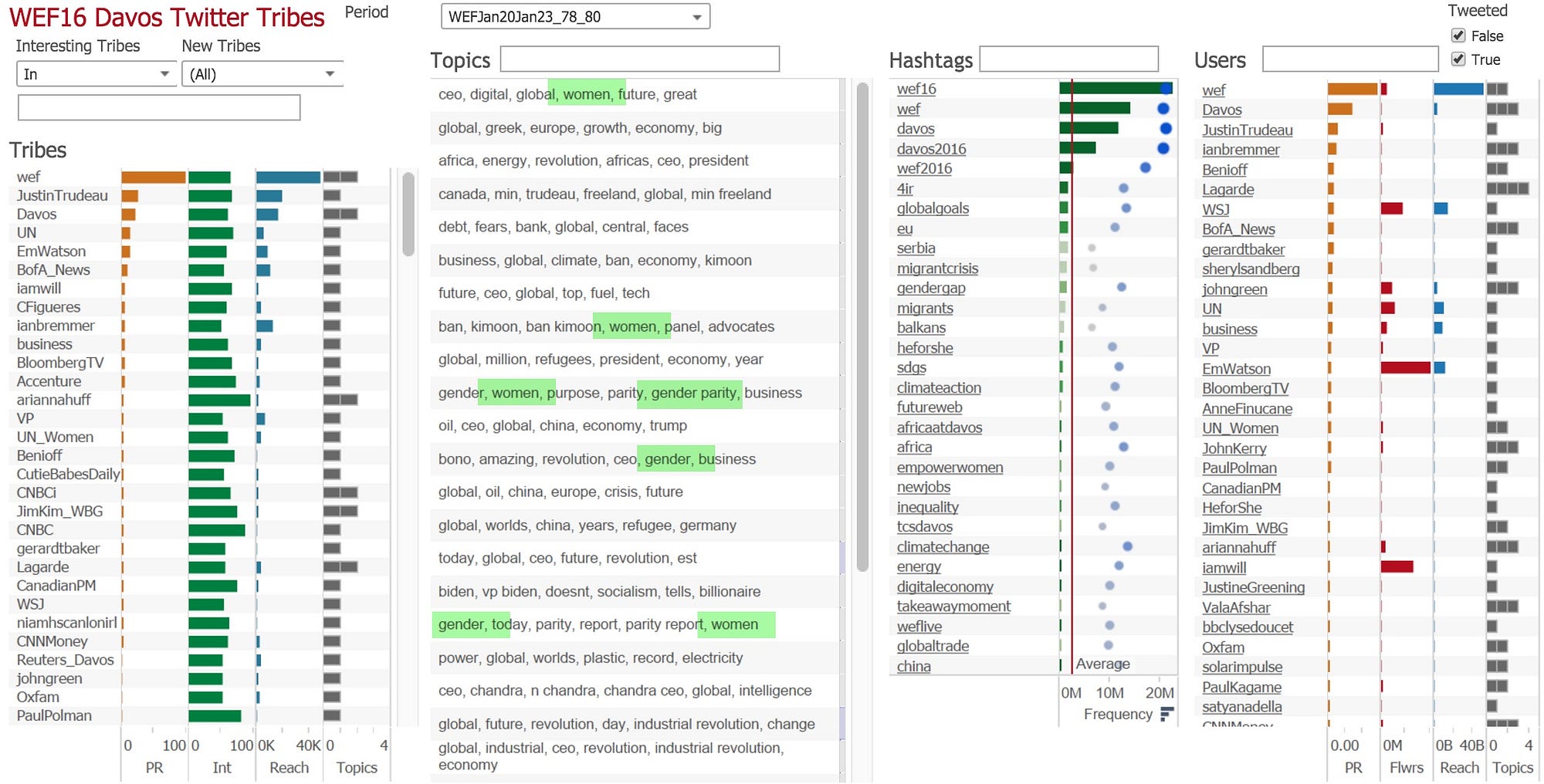Open the ariannahuff user link
Screen dimensions: 1544x784
(x=1239, y=547)
